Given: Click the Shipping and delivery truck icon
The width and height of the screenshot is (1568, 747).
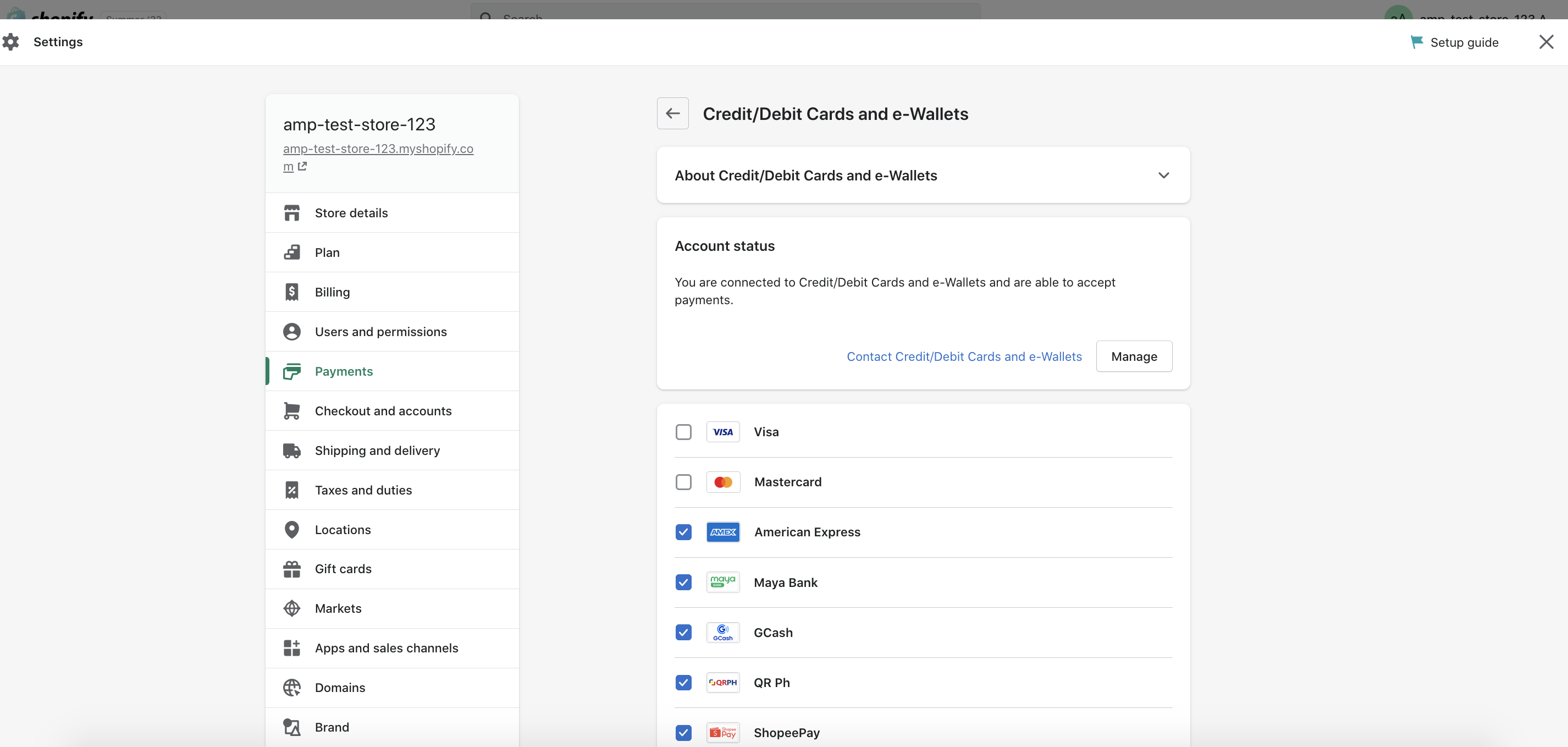Looking at the screenshot, I should click(x=291, y=451).
